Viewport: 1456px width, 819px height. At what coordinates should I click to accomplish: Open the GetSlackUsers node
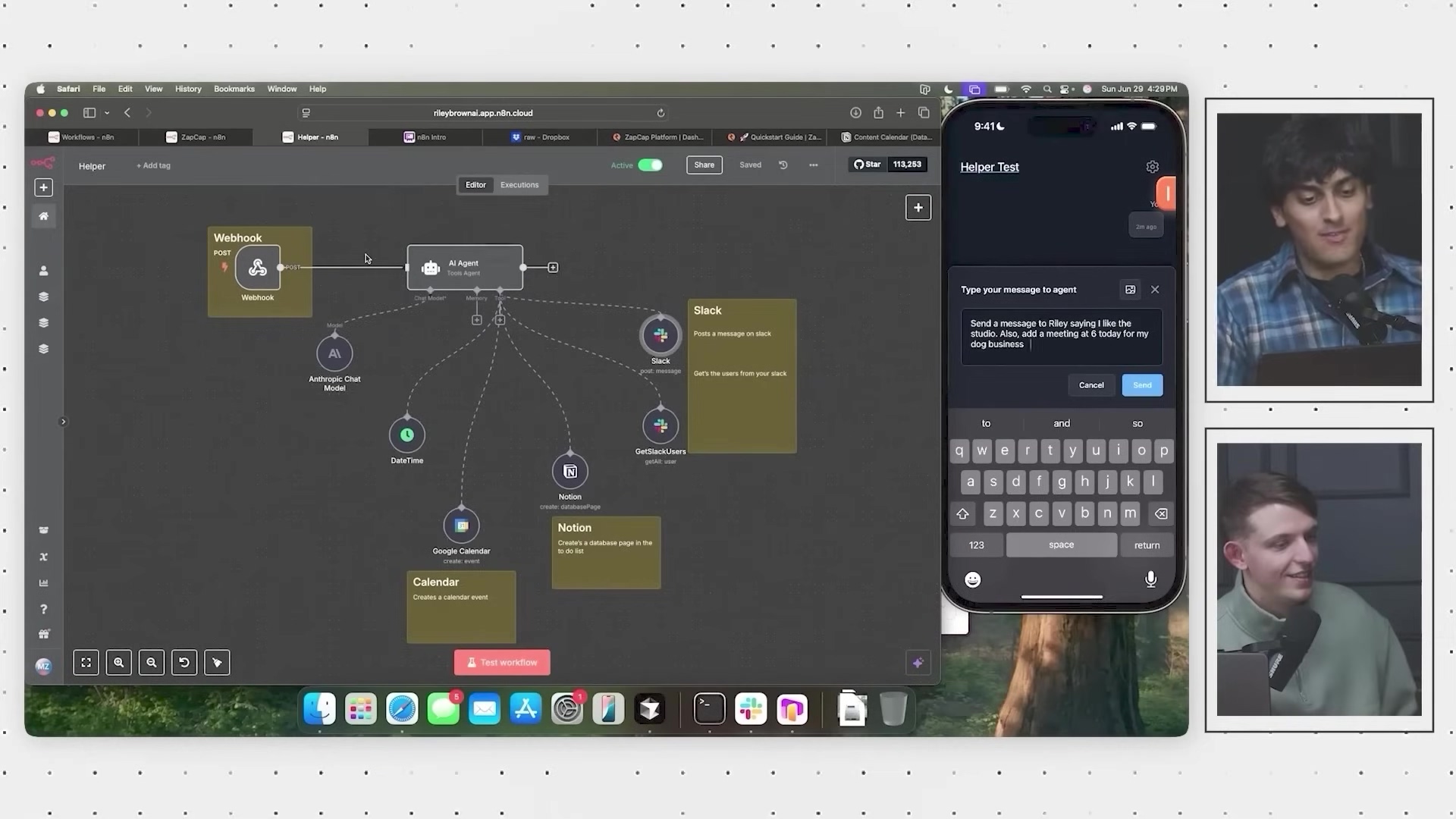coord(661,426)
